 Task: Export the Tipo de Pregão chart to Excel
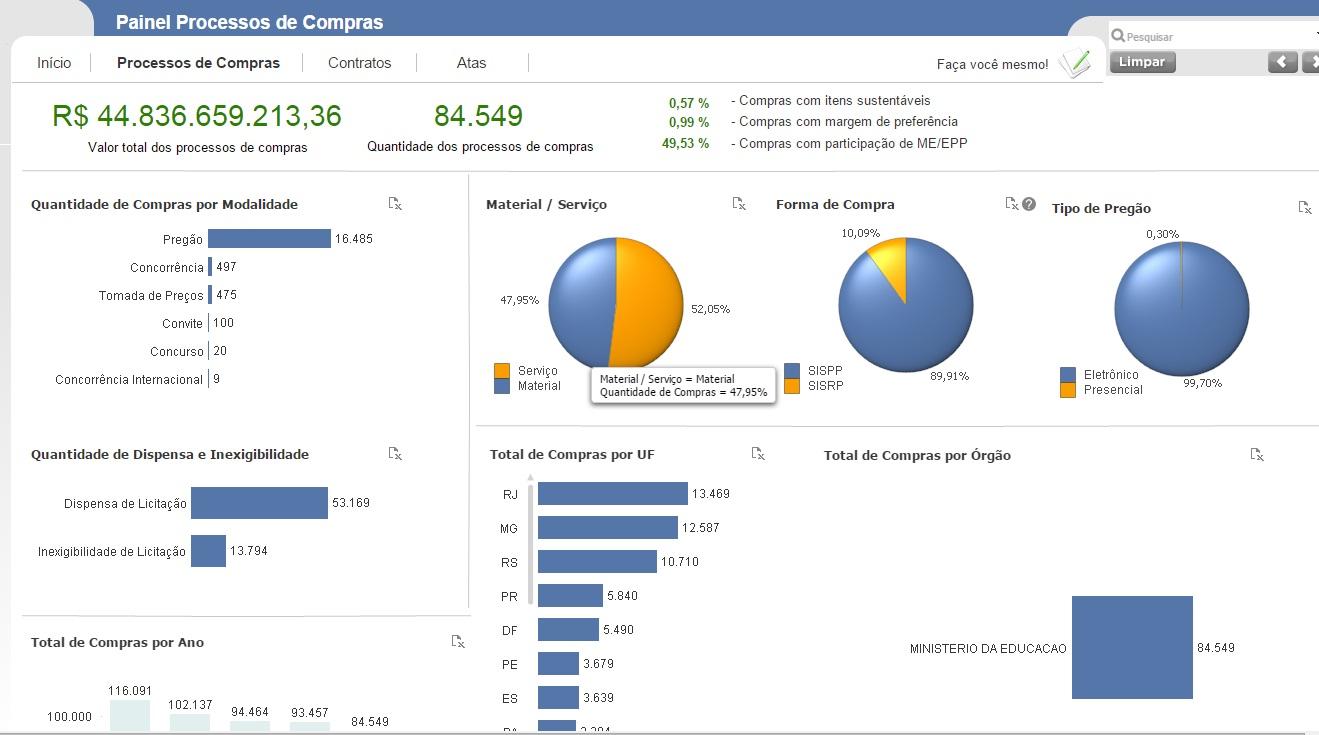1305,208
